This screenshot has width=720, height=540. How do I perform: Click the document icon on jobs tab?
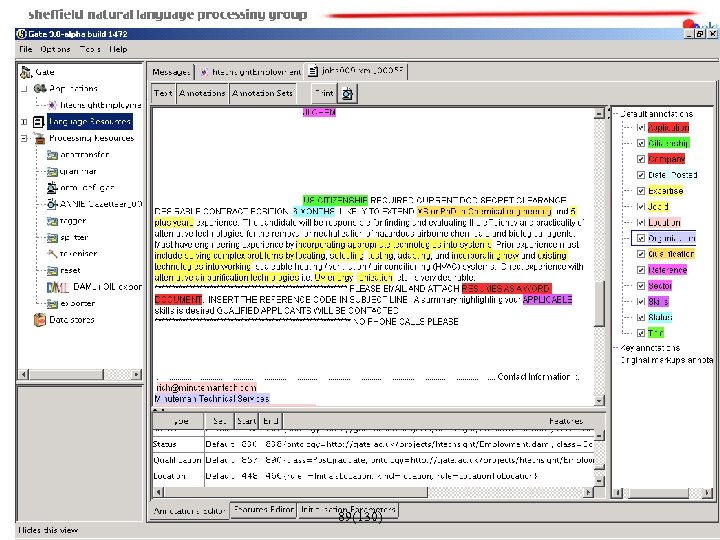coord(313,71)
